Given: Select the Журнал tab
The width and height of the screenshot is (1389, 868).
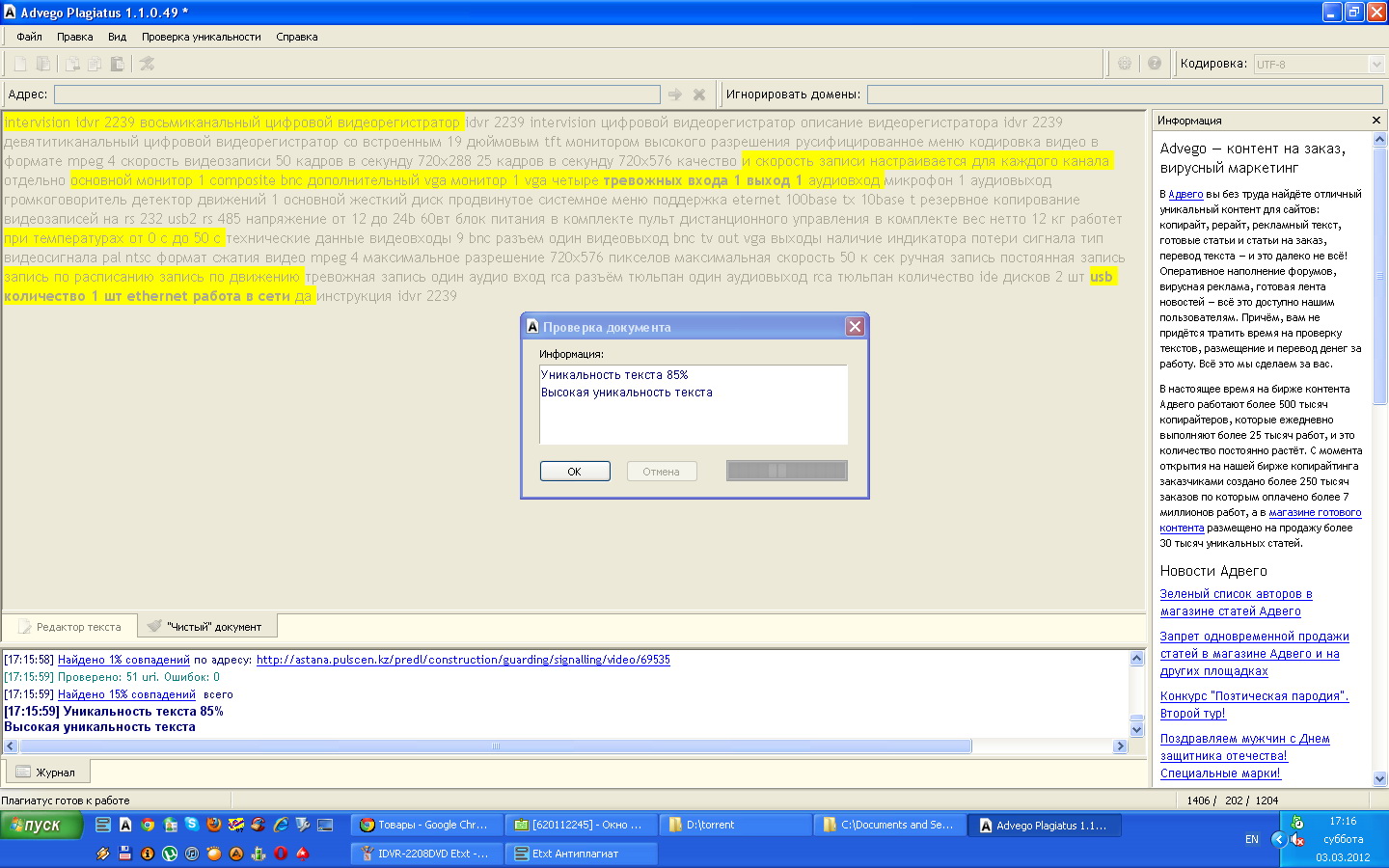Looking at the screenshot, I should click(48, 773).
